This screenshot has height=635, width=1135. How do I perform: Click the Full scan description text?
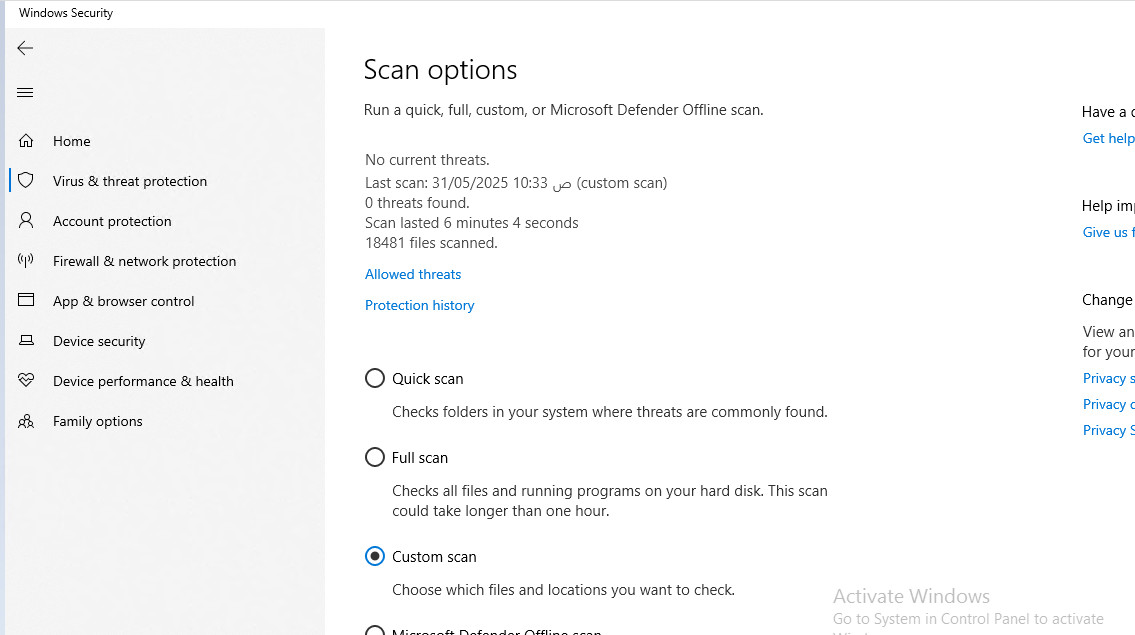pyautogui.click(x=609, y=501)
